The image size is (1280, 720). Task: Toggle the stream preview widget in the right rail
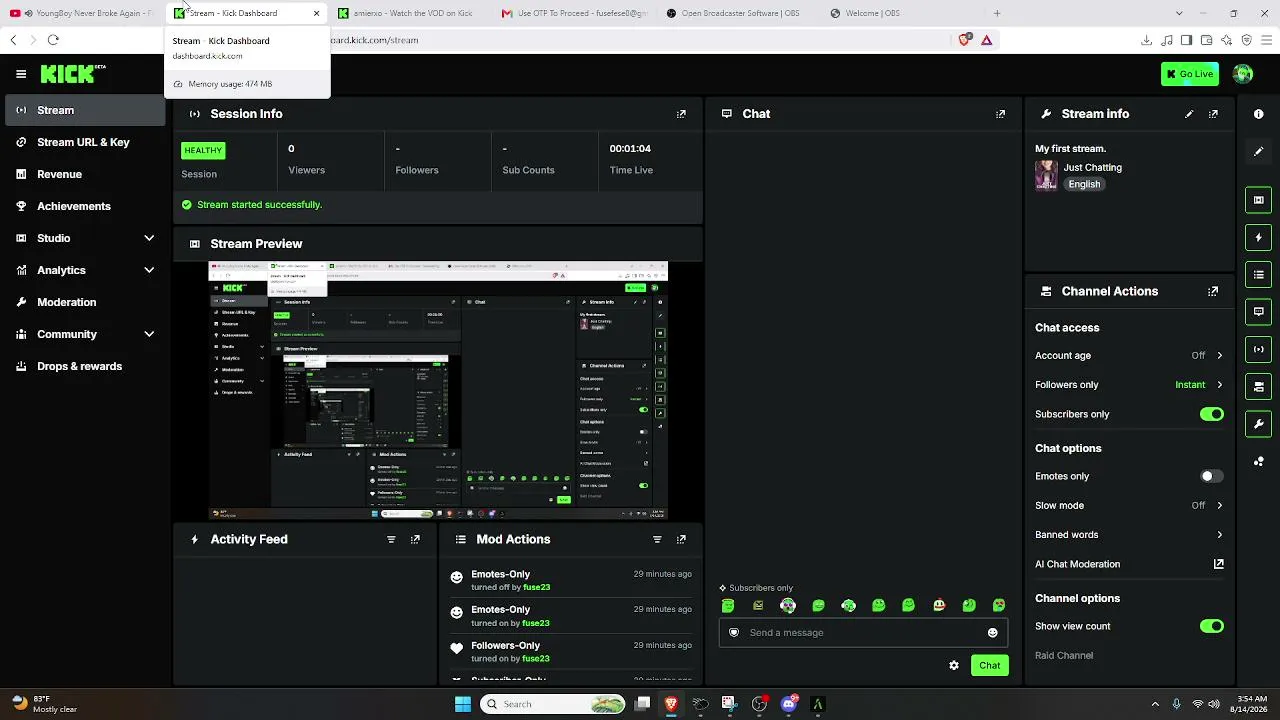click(x=1259, y=200)
